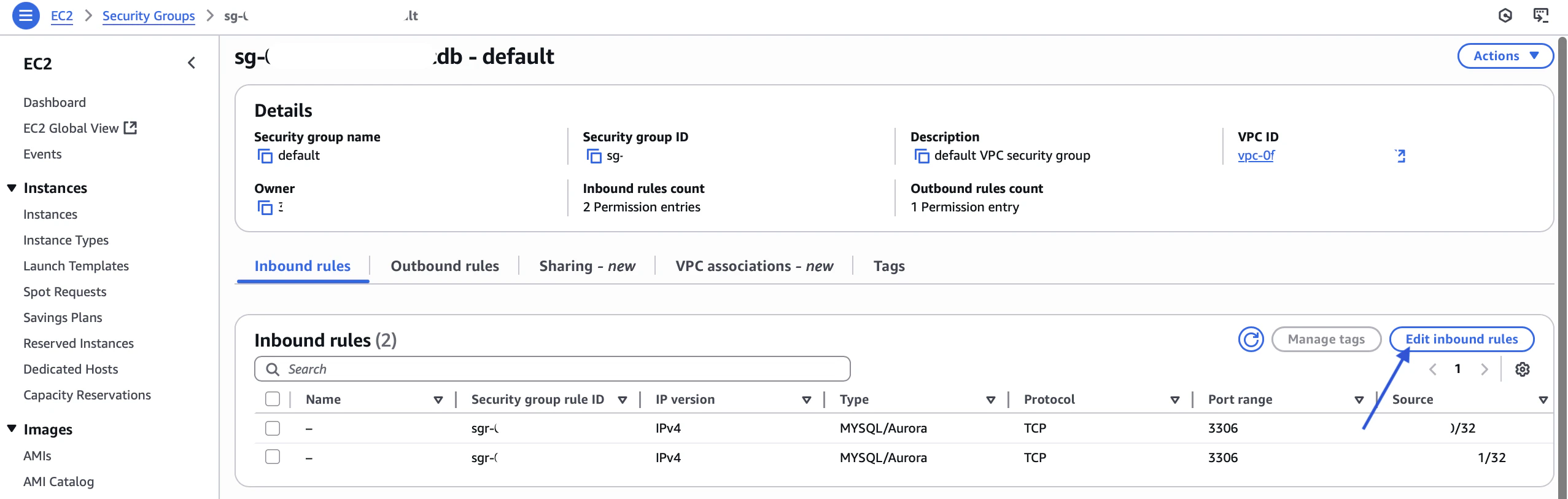Go to the next page of rules

tap(1484, 369)
